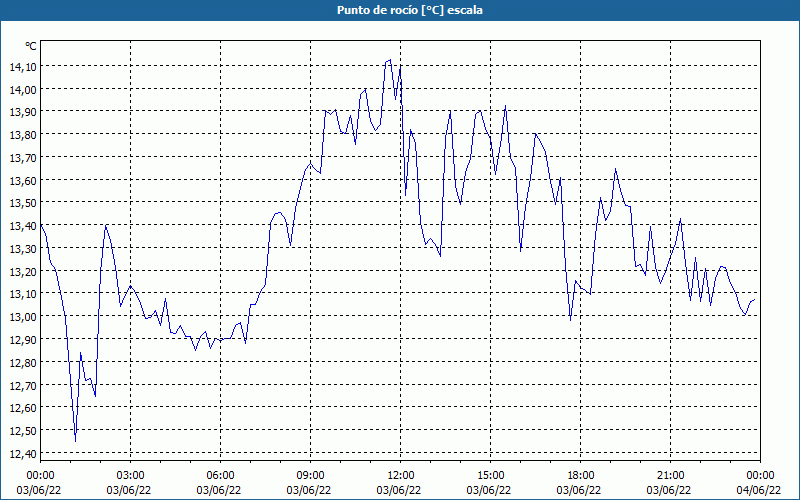Click the 12,50 y-axis value
Screen dimensions: 800x500
click(23, 431)
